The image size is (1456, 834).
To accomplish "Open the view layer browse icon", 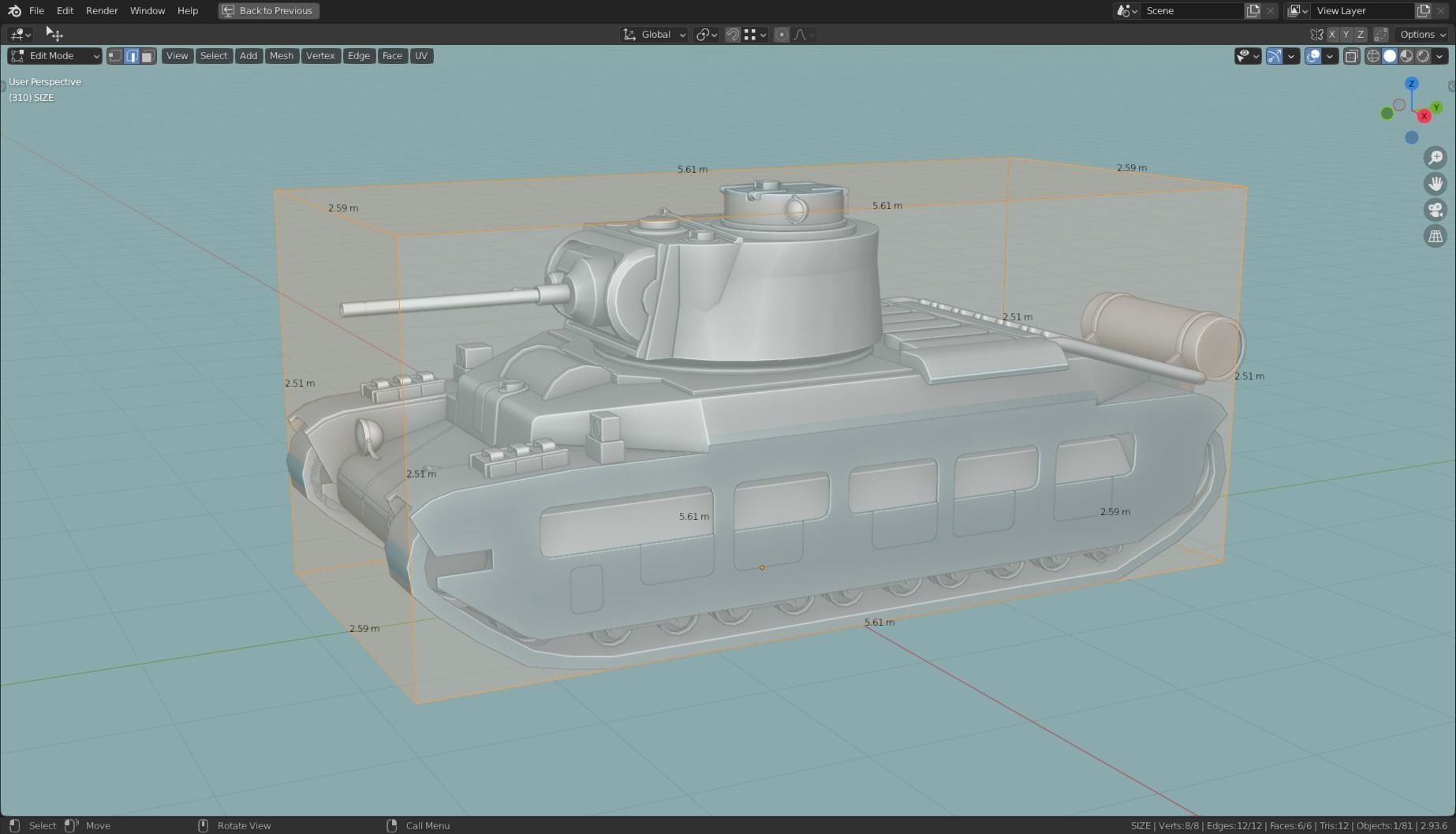I will (x=1297, y=10).
